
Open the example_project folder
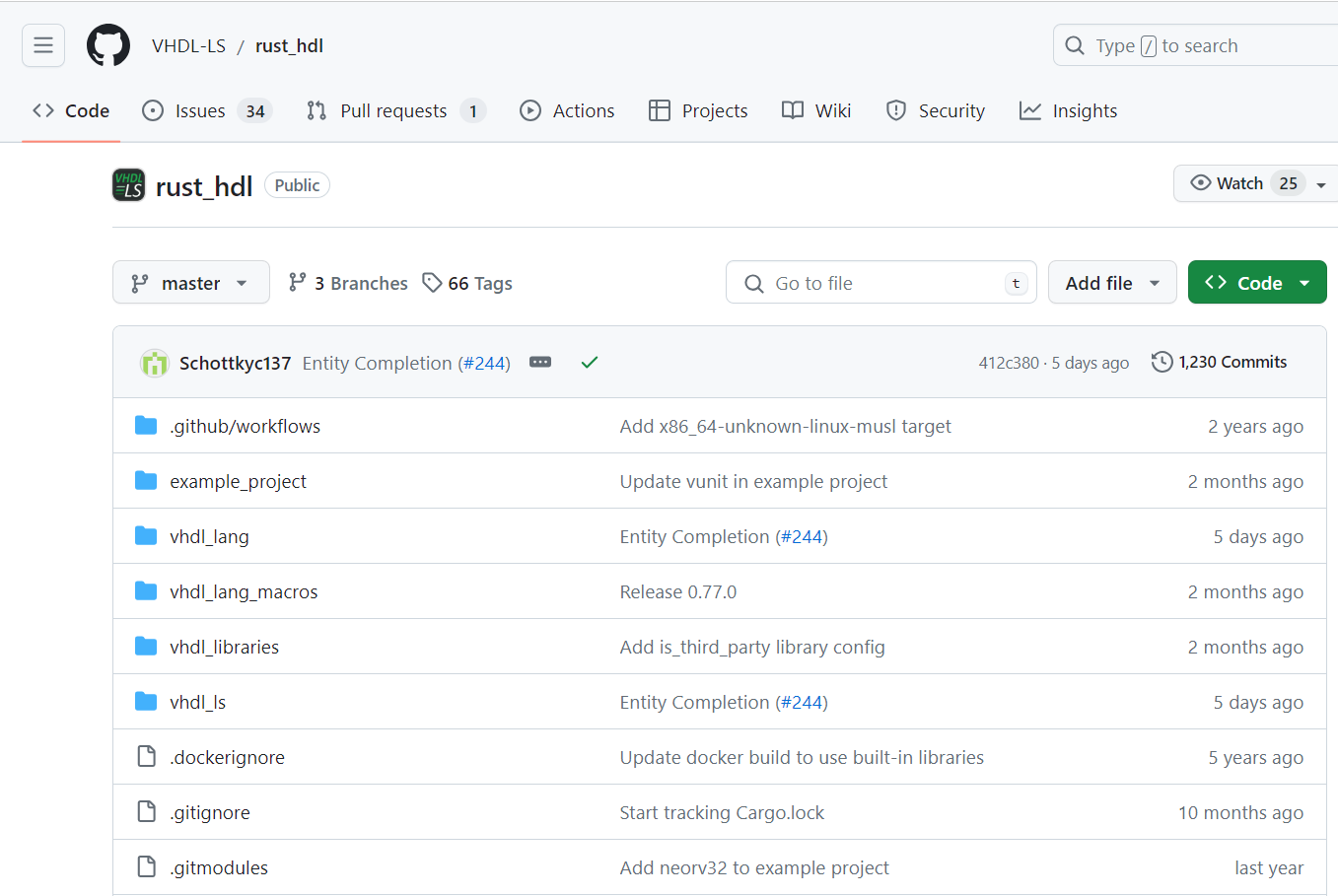click(238, 481)
